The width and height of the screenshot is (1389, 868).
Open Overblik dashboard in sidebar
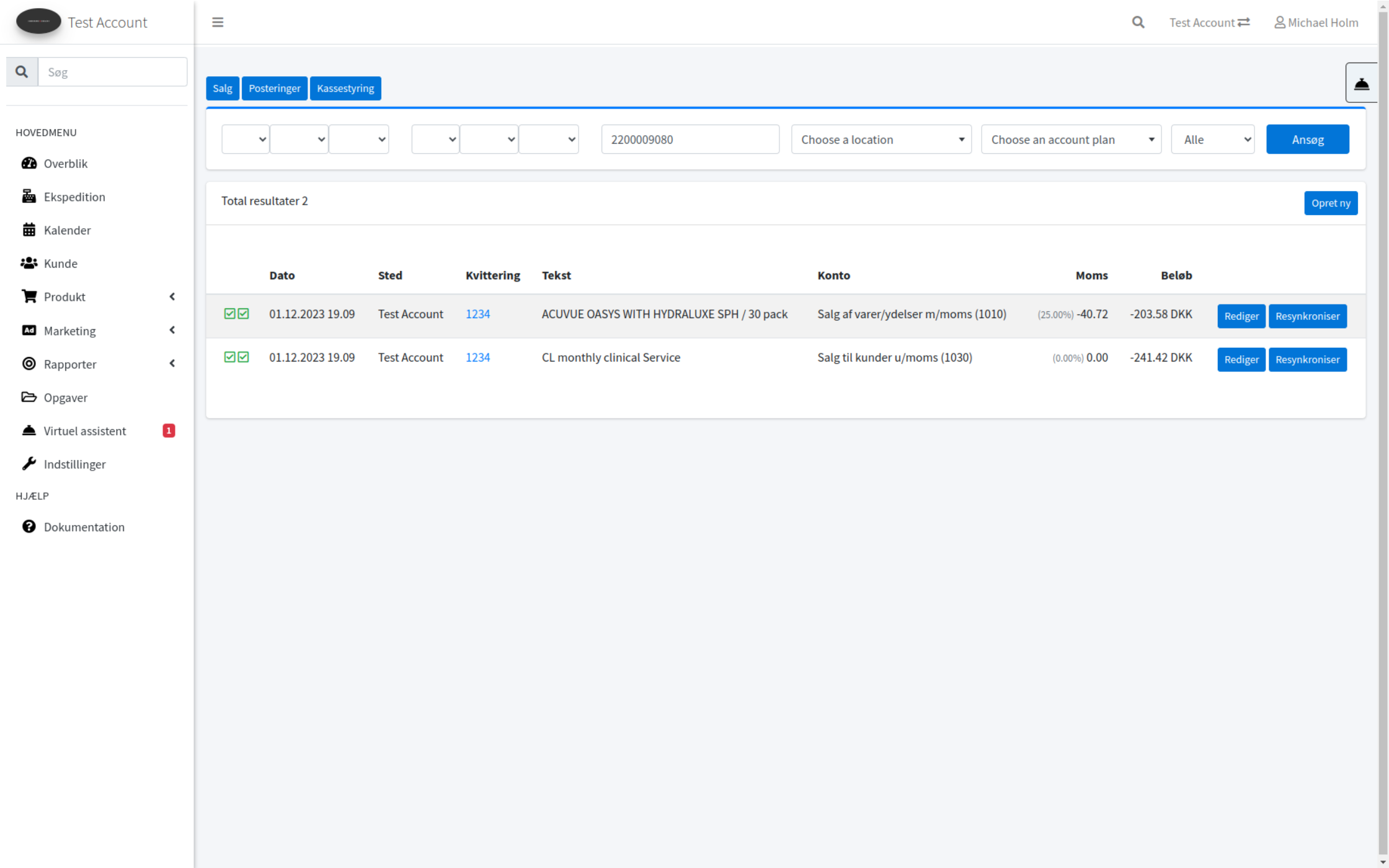coord(65,164)
